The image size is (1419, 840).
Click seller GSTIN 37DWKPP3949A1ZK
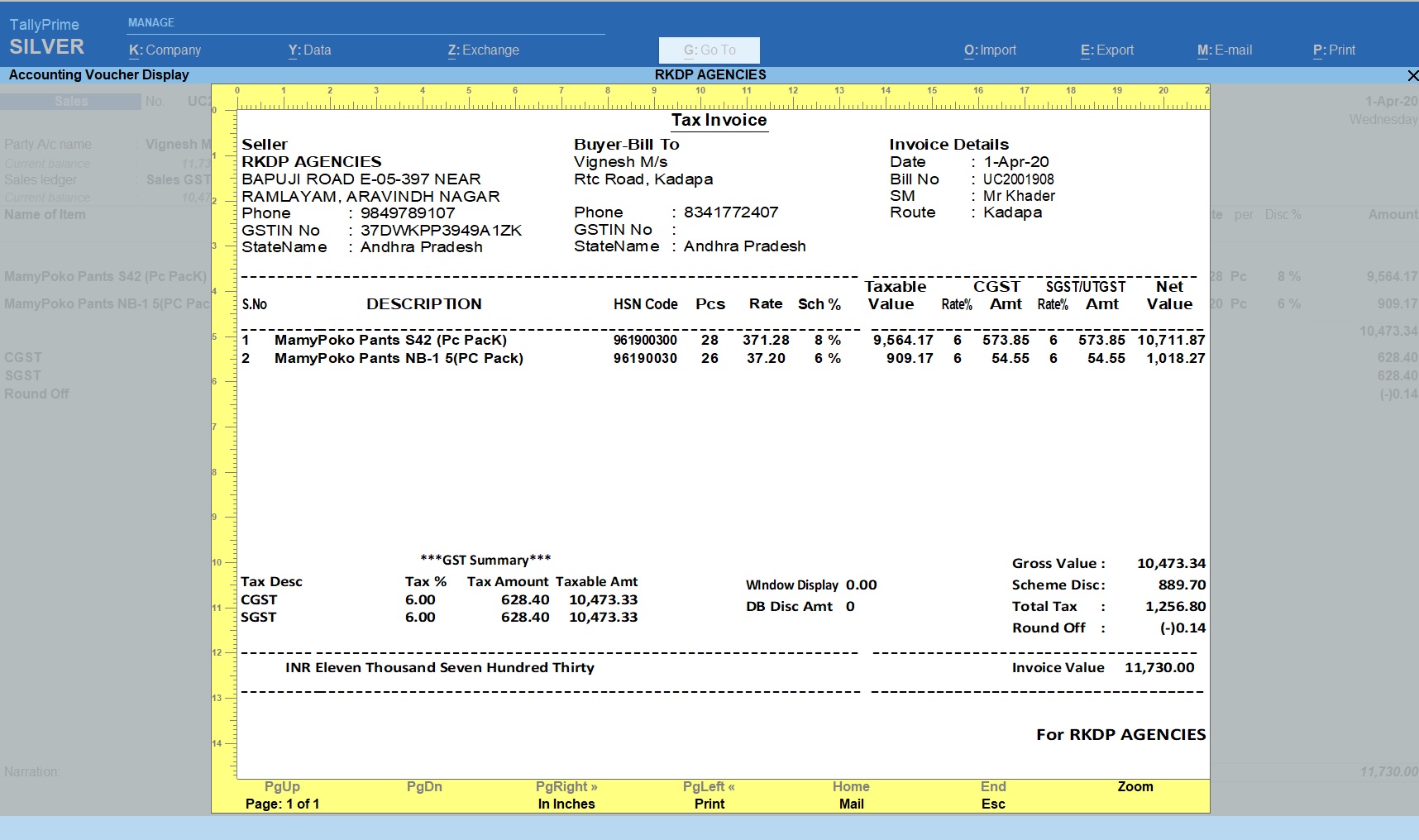point(441,230)
